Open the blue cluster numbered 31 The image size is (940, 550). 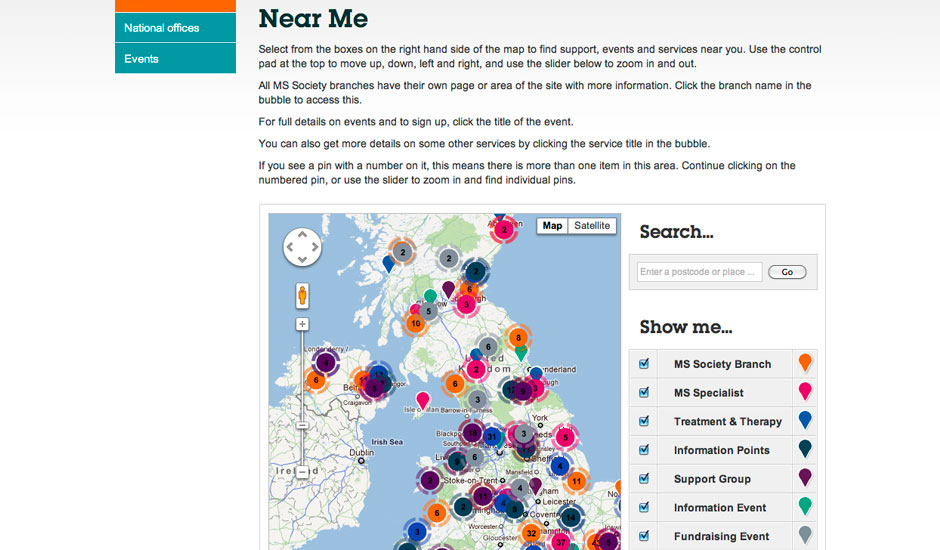[492, 437]
